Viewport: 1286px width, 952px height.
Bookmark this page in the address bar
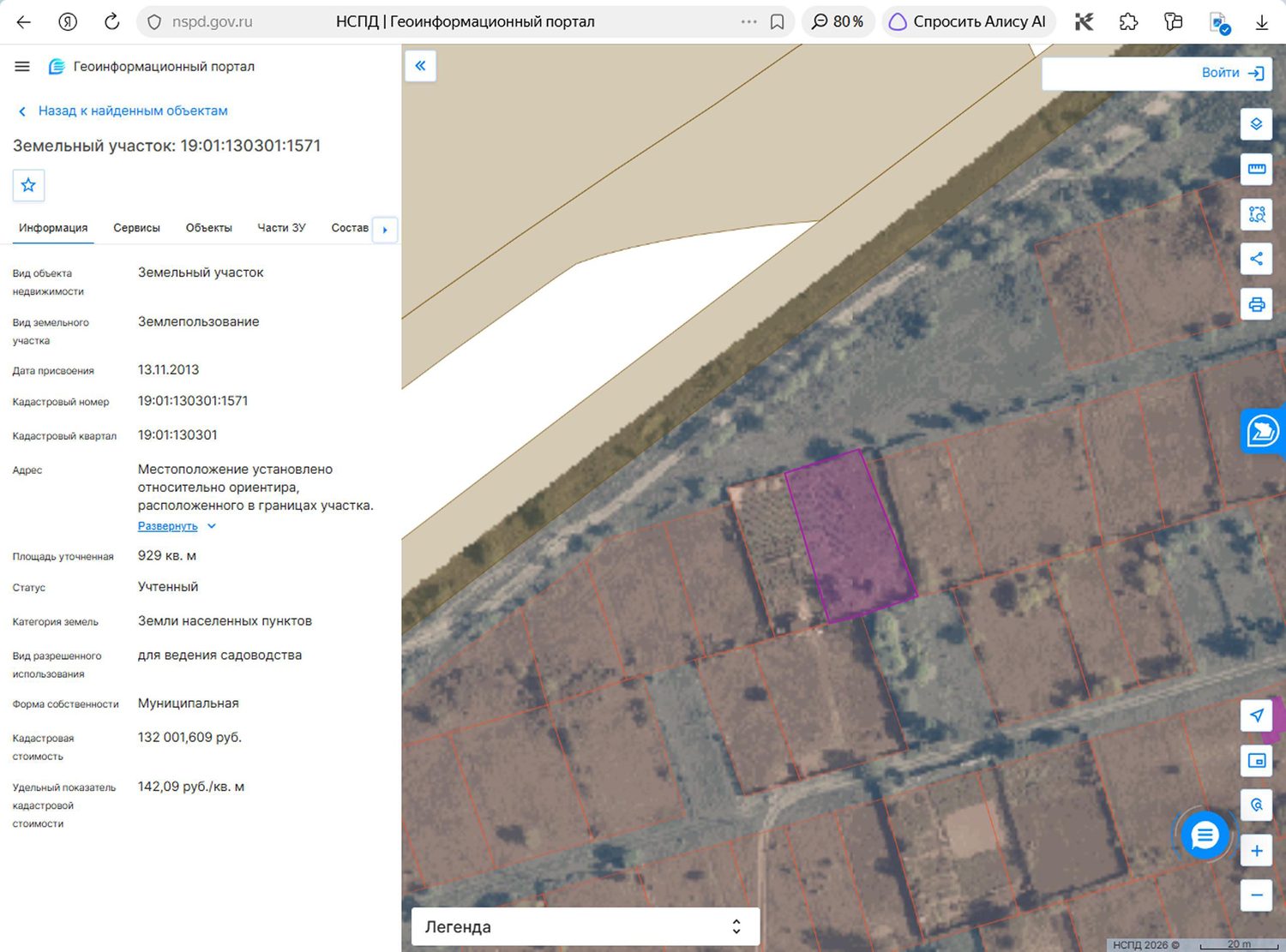pyautogui.click(x=777, y=22)
